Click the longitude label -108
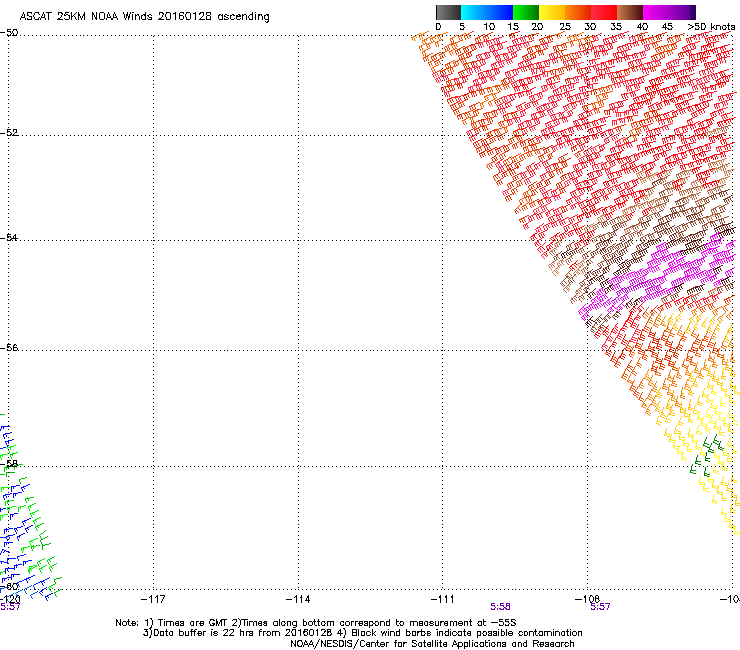 [587, 599]
